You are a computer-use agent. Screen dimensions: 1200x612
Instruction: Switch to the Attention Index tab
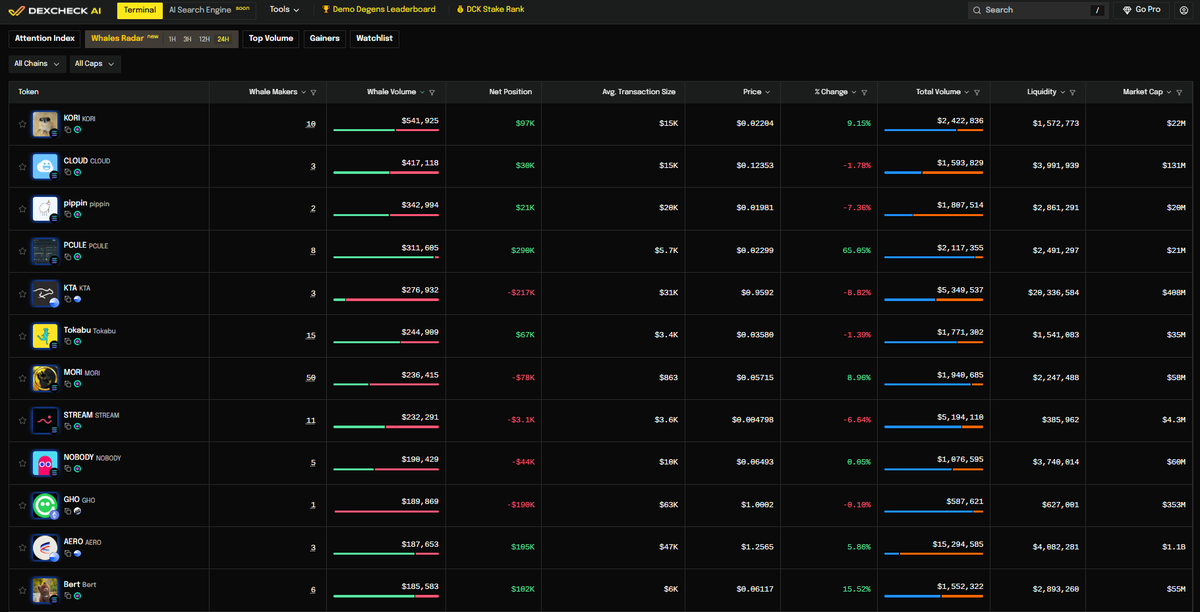click(45, 38)
